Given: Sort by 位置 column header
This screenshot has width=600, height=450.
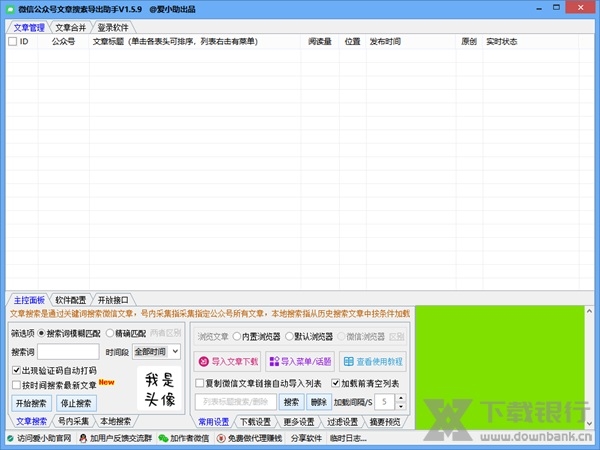Looking at the screenshot, I should pos(352,41).
